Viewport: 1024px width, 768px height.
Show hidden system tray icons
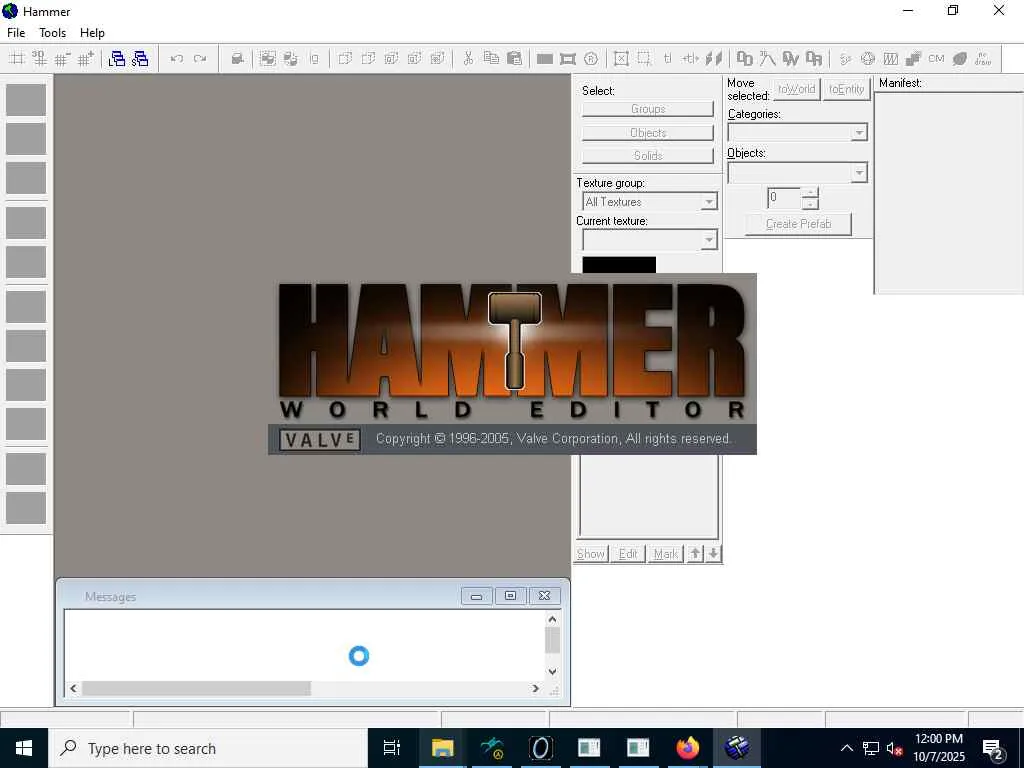[x=846, y=748]
